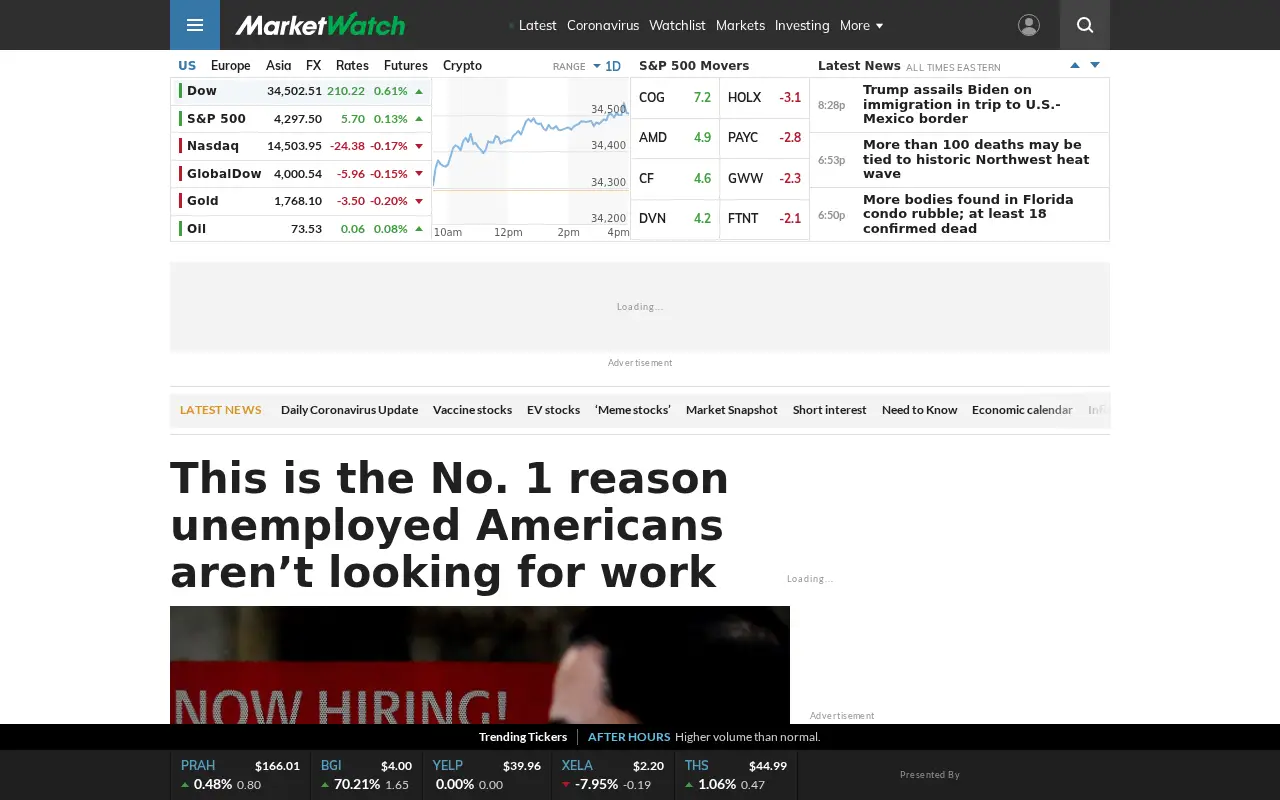Image resolution: width=1280 pixels, height=800 pixels.
Task: Open the XELA trending ticker
Action: coord(612,775)
